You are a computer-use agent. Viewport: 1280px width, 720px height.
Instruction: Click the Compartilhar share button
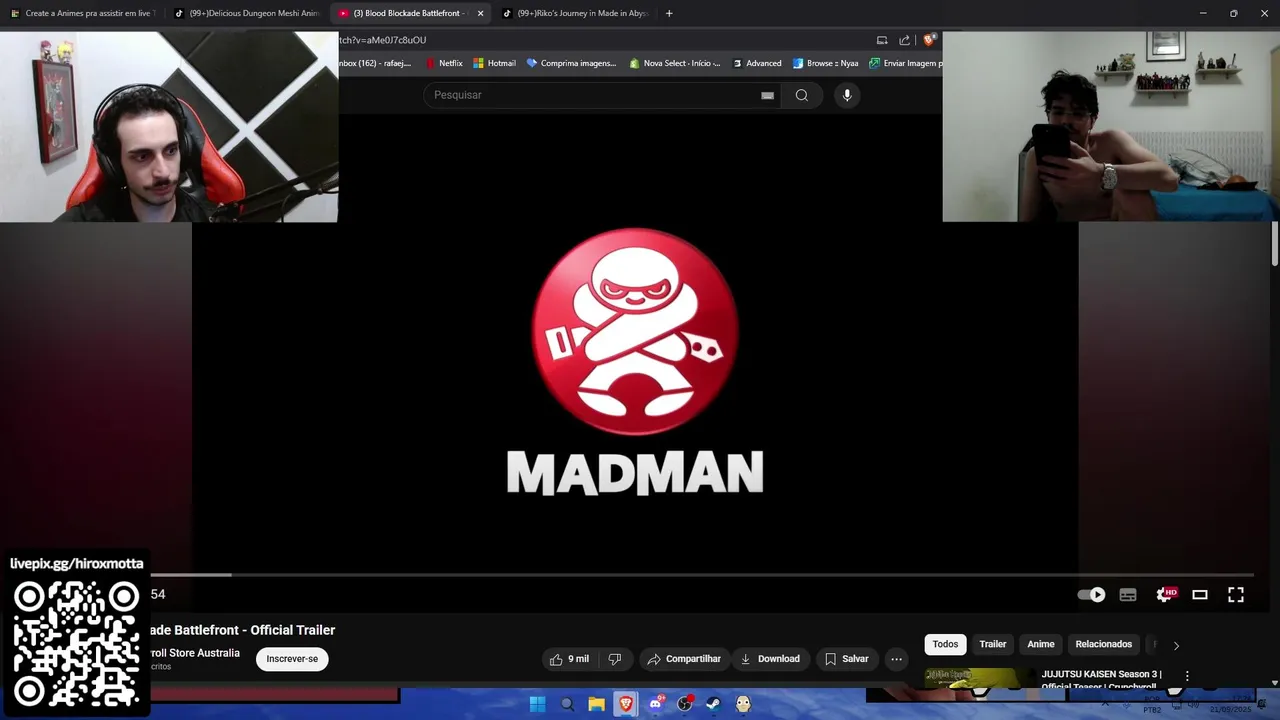[684, 659]
